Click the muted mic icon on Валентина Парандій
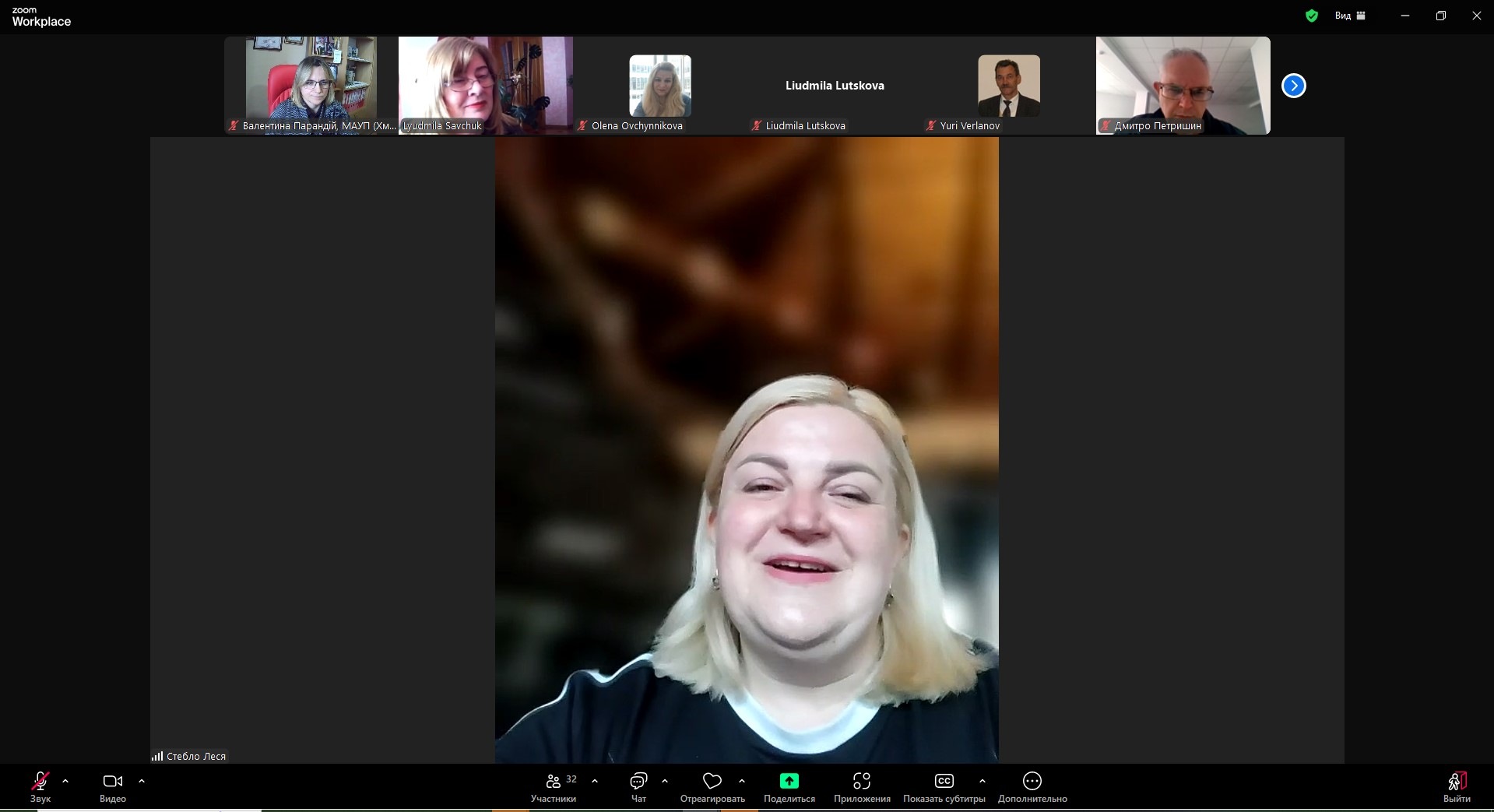 coord(234,125)
